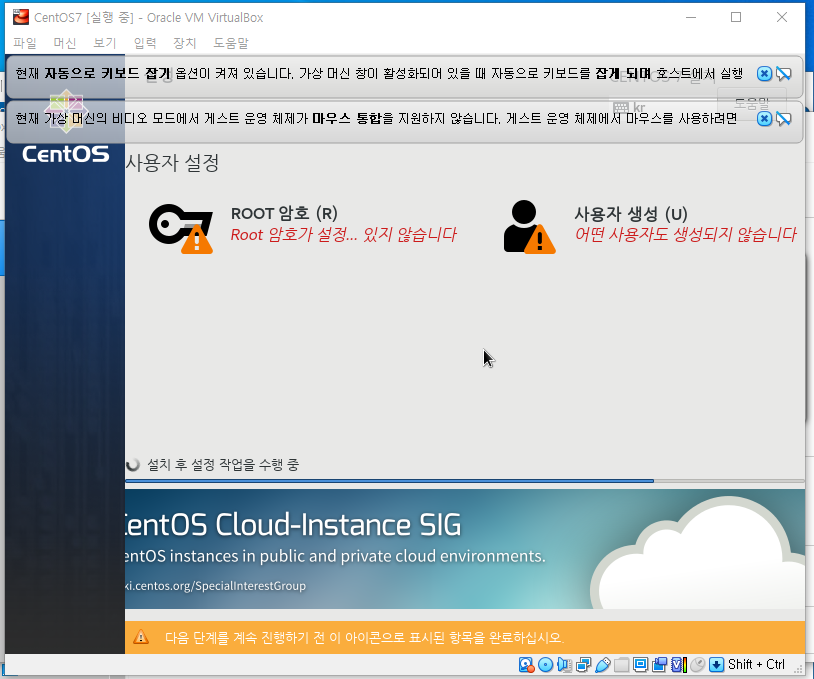This screenshot has height=679, width=814.
Task: Click the kr keyboard layout indicator
Action: click(629, 107)
